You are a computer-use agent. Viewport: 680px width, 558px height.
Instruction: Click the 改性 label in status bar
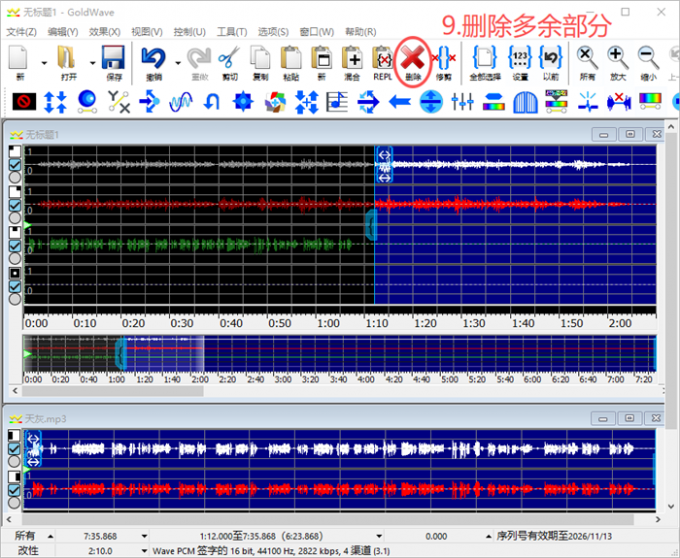tap(28, 551)
